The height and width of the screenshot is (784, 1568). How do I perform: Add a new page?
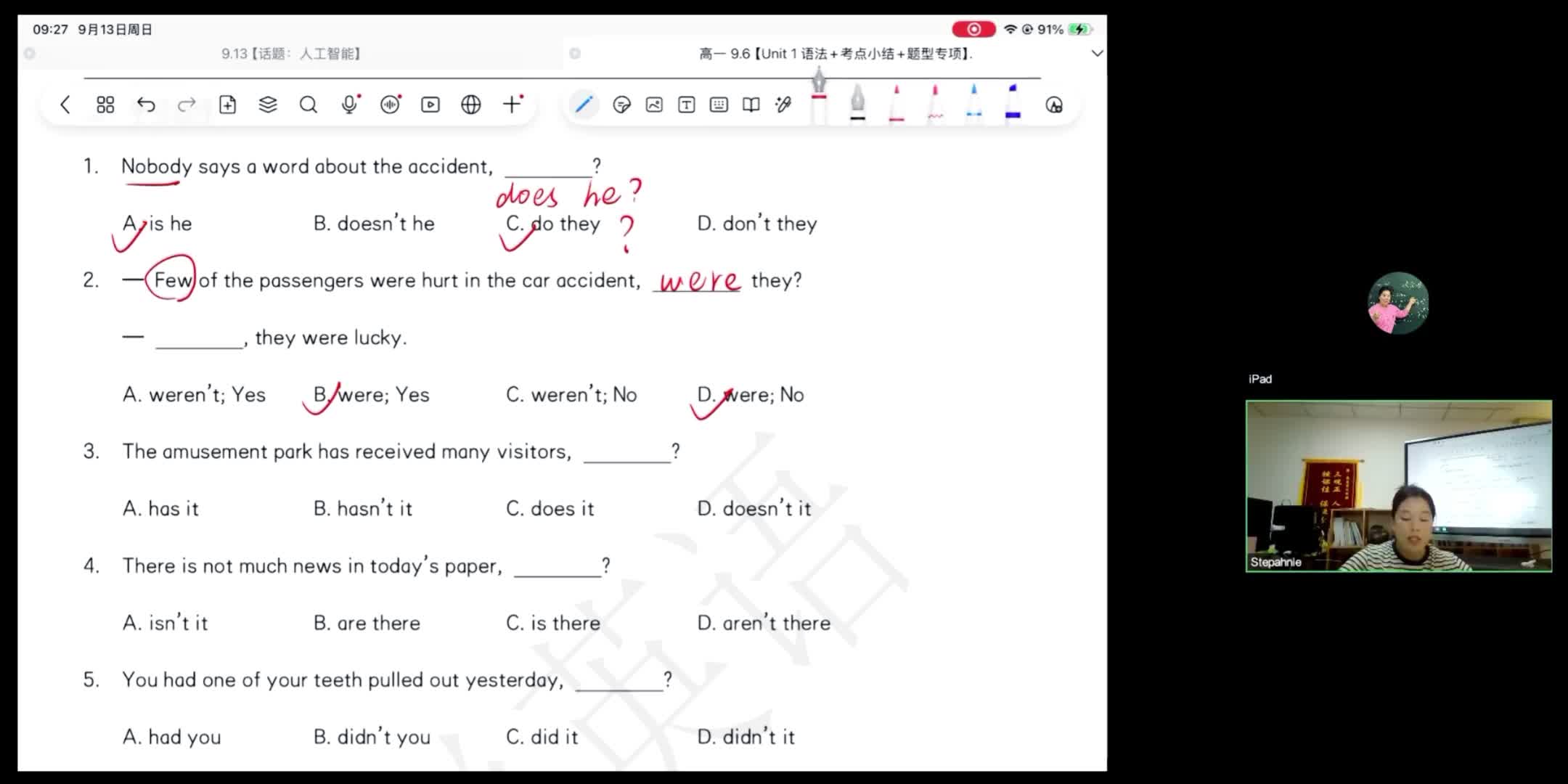pos(227,105)
